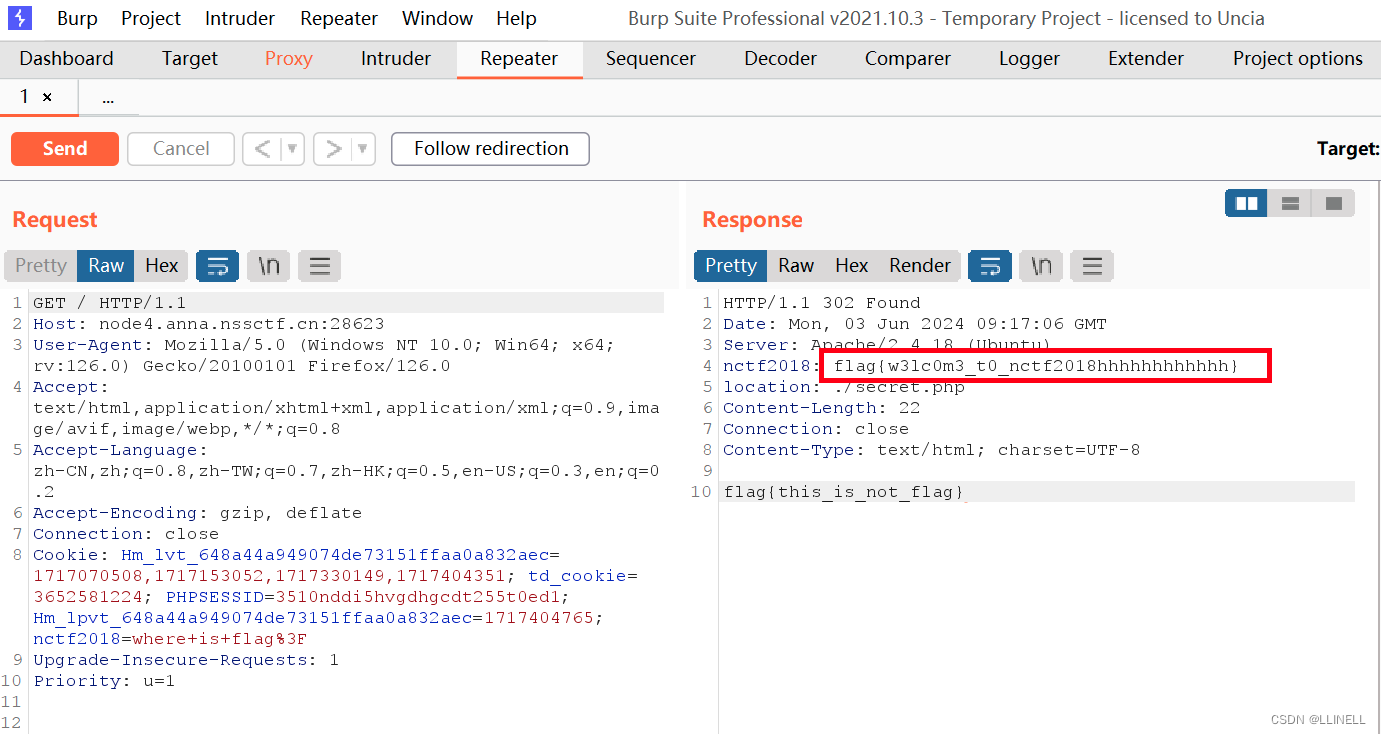Toggle show non-printable characters in Response panel
This screenshot has width=1381, height=734.
coord(1040,265)
